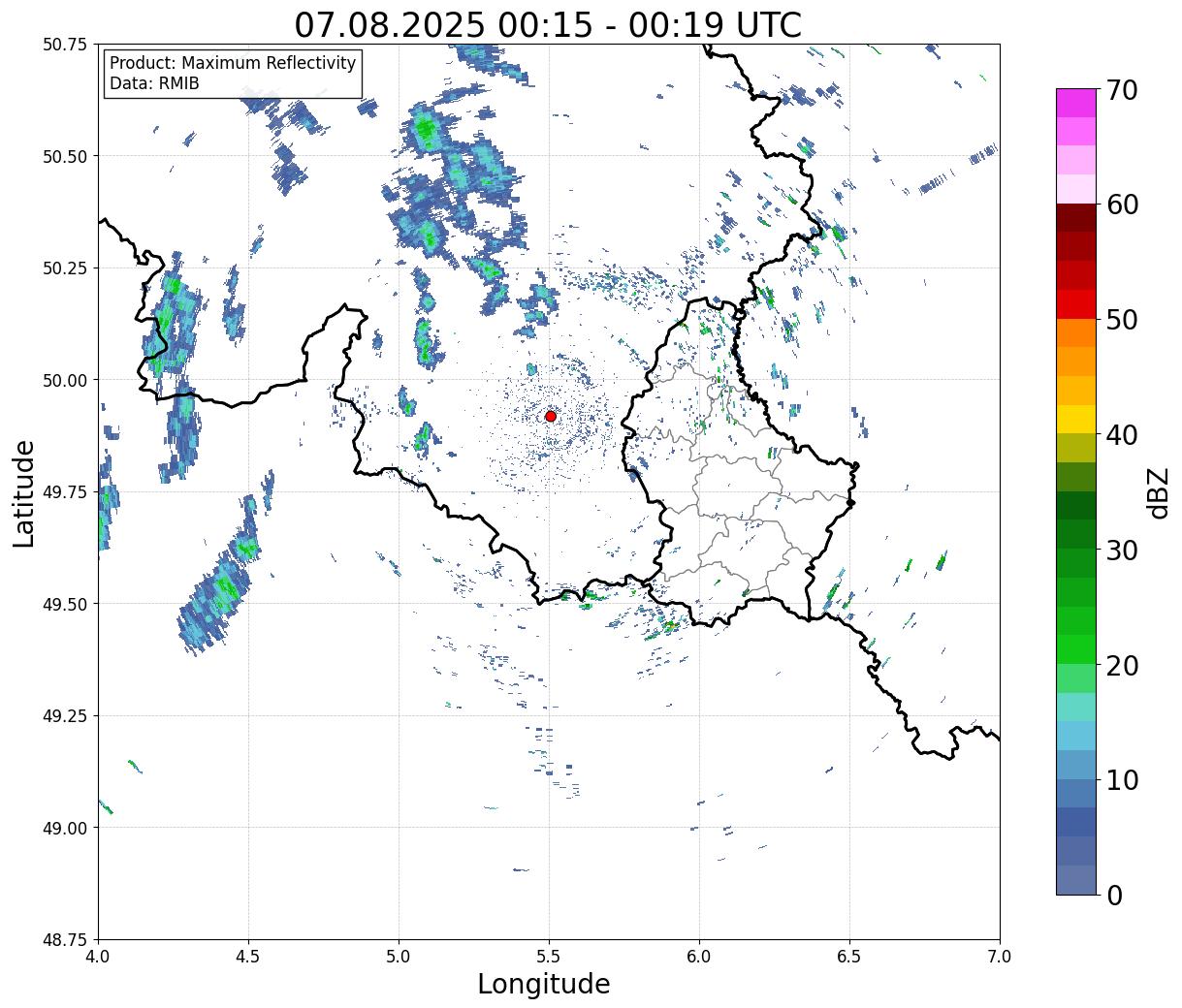Viewport: 1182px width, 1008px height.
Task: Click the 40 colorbar tick label
Action: point(1122,435)
